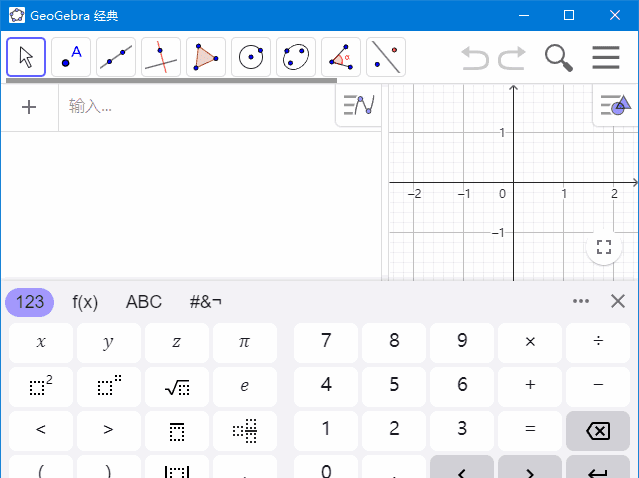The image size is (639, 478).
Task: Select the Reflect about Line tool
Action: 386,57
